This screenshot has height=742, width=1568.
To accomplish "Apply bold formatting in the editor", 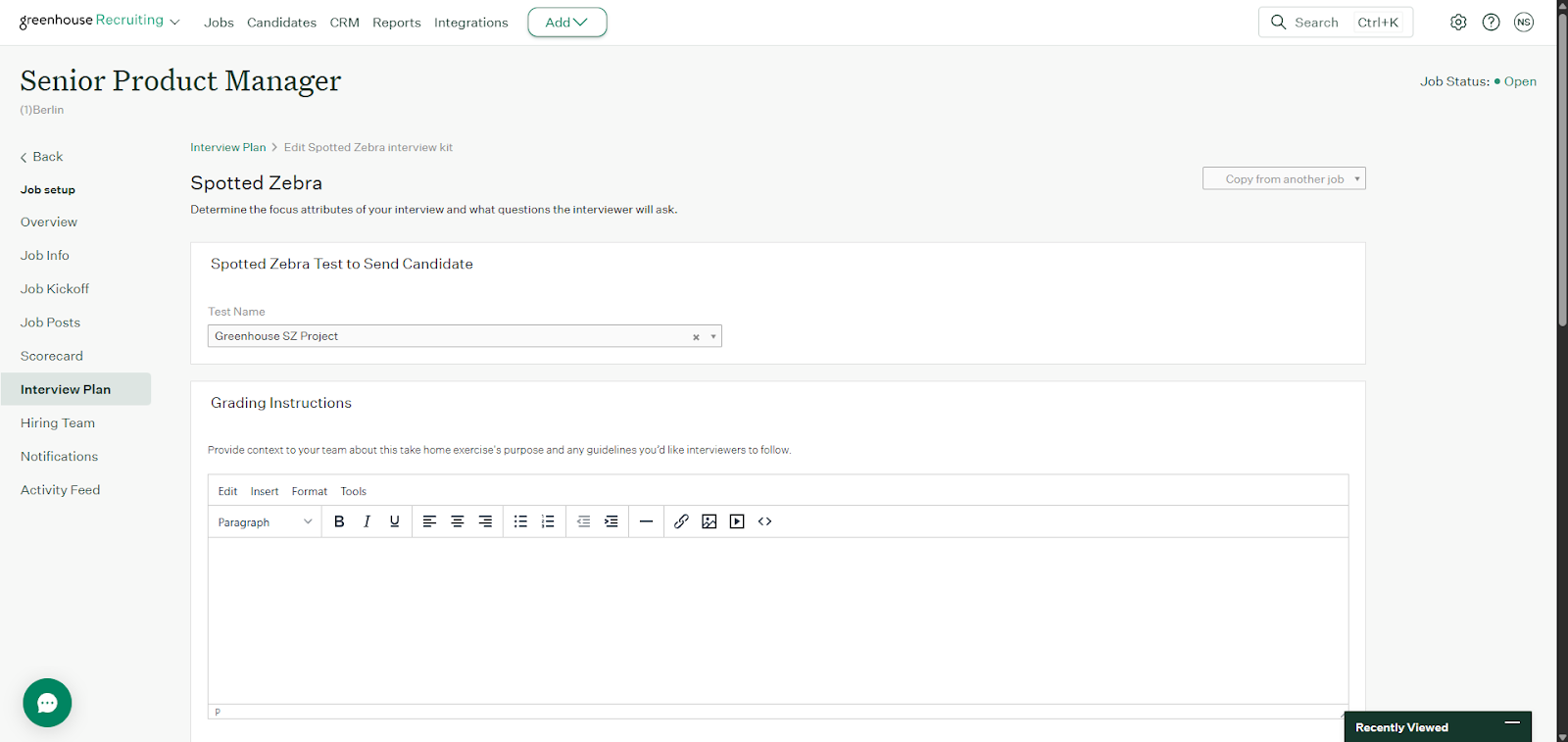I will tap(339, 521).
